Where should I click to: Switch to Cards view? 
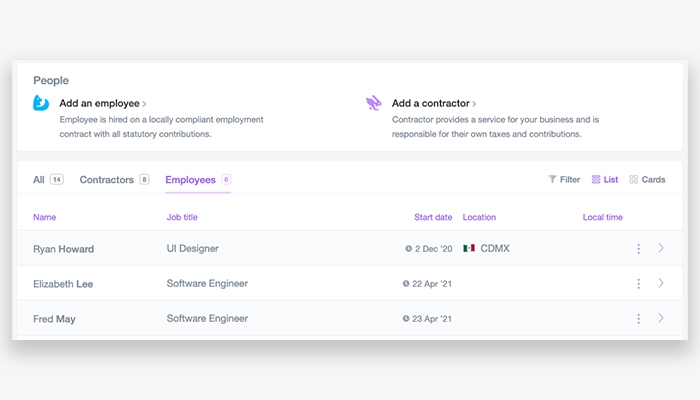pos(647,179)
